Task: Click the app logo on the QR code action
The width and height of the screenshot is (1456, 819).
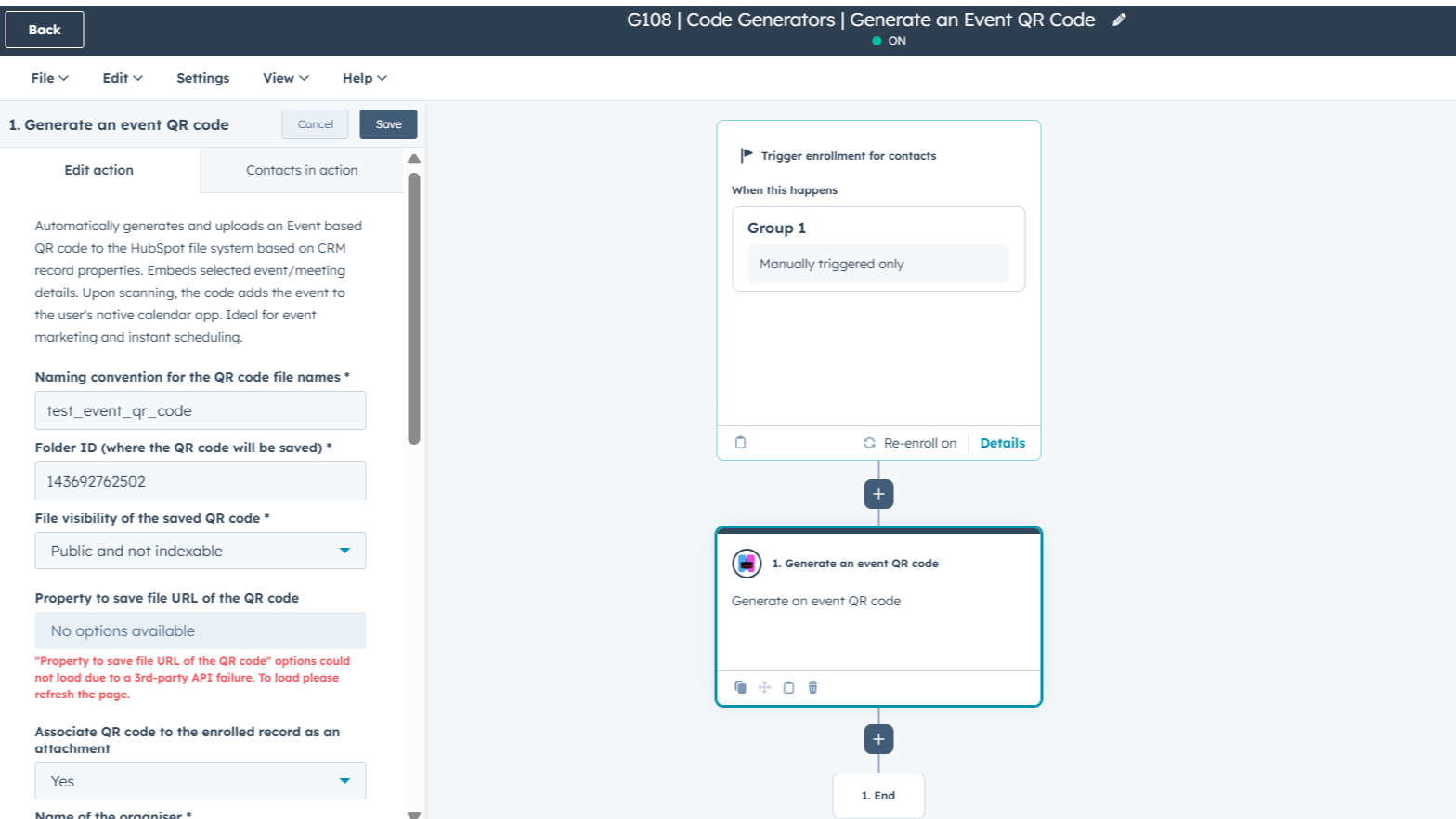Action: pyautogui.click(x=747, y=564)
